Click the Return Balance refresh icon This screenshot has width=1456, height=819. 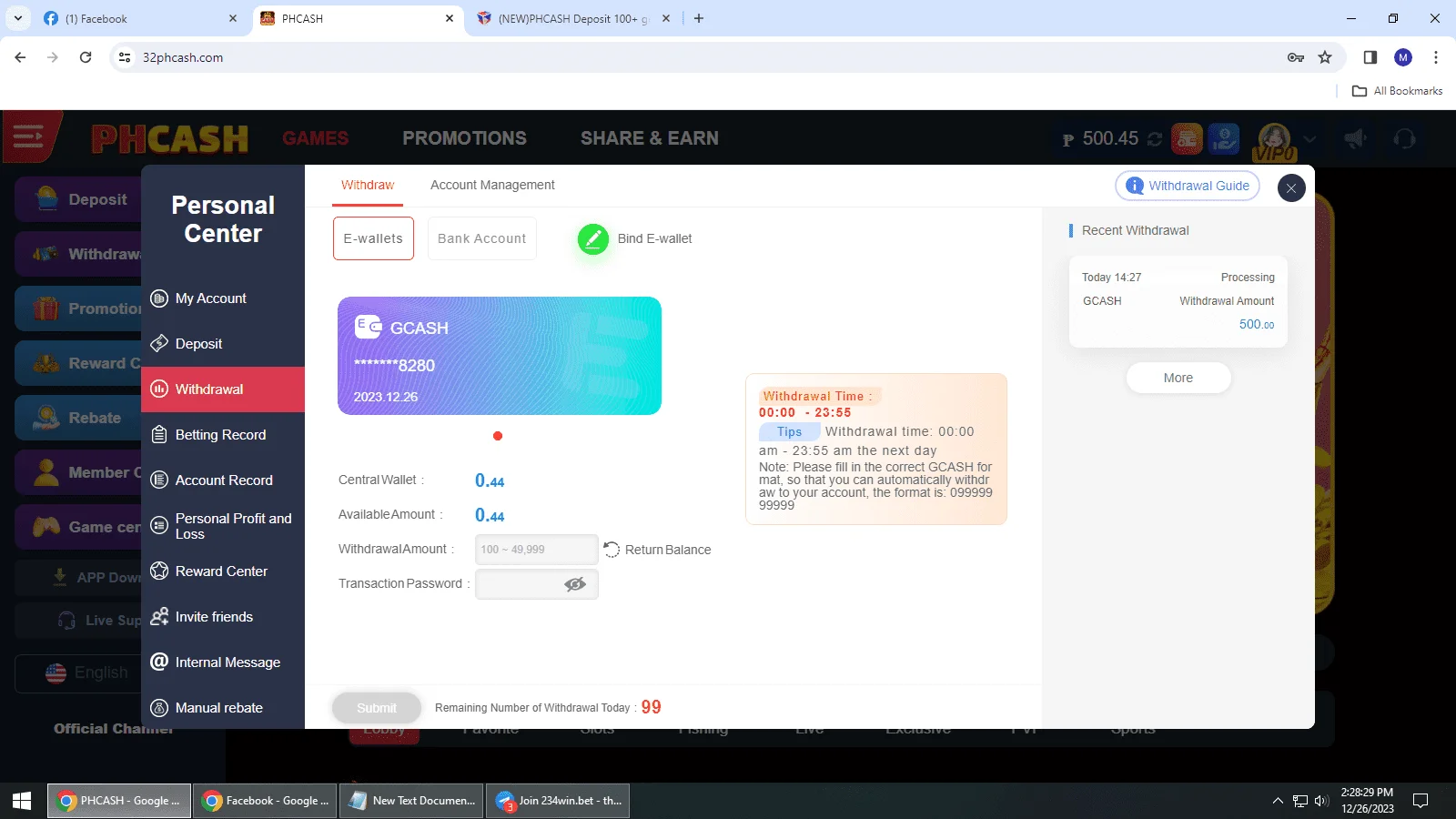click(x=612, y=550)
